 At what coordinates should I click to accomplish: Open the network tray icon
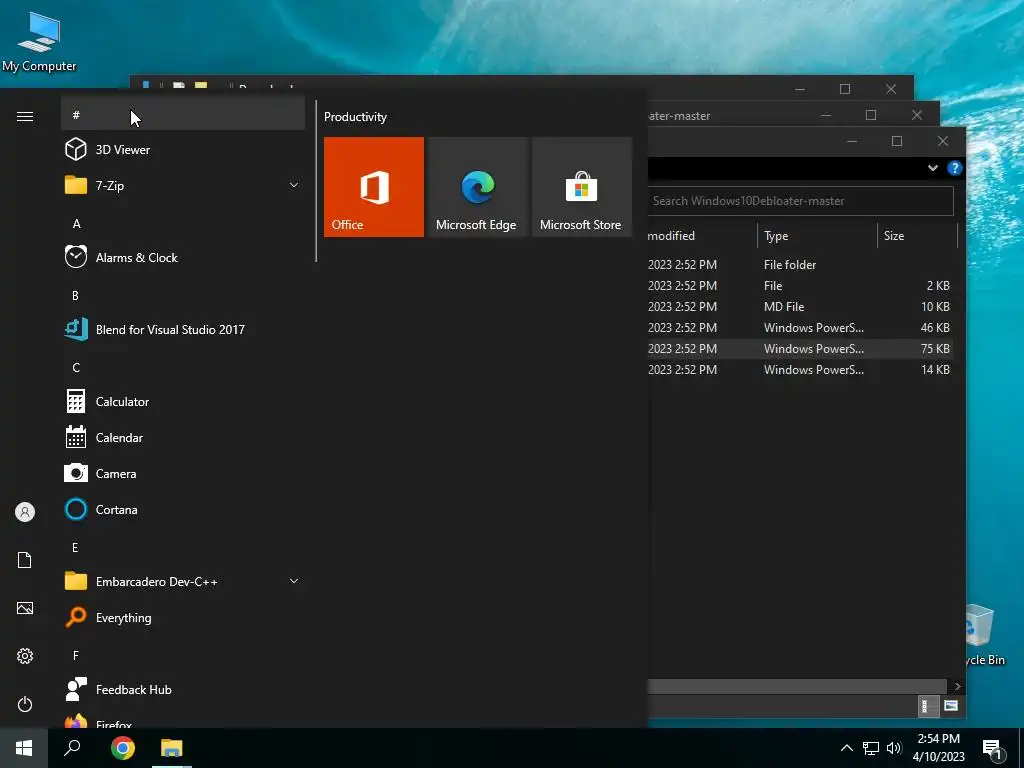[871, 748]
